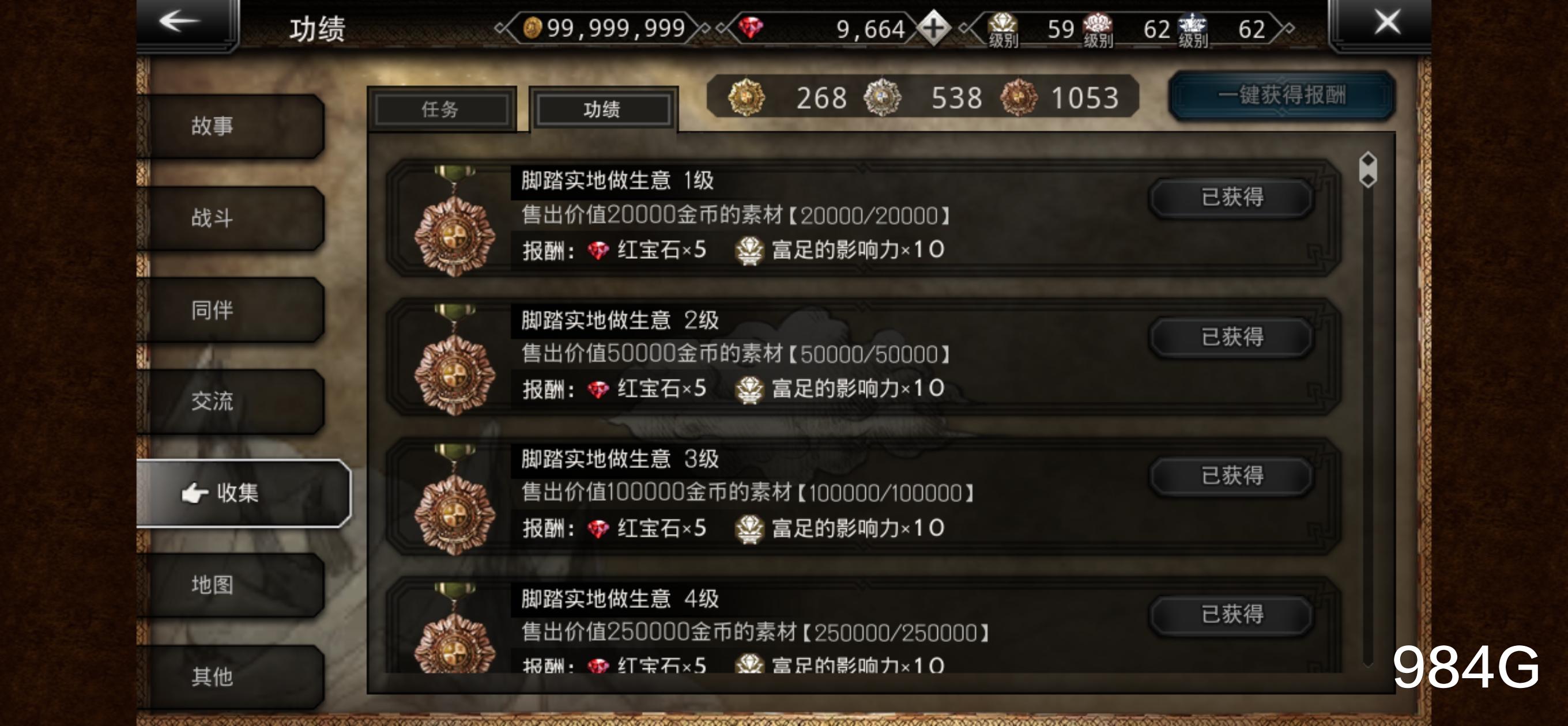Select the 同伴 category
This screenshot has height=726, width=1568.
pos(231,310)
